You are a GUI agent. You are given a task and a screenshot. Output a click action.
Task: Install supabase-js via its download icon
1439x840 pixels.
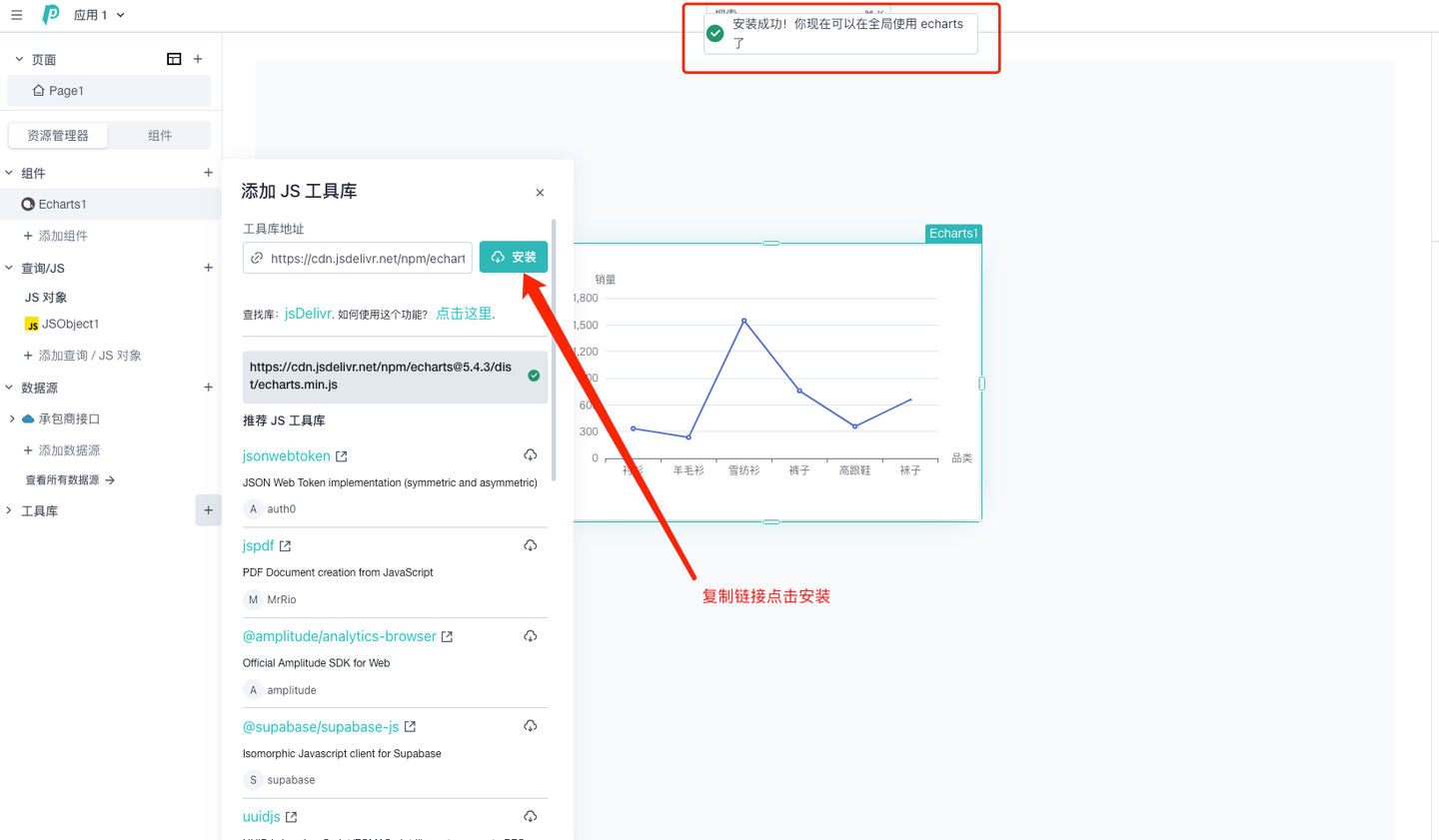530,726
